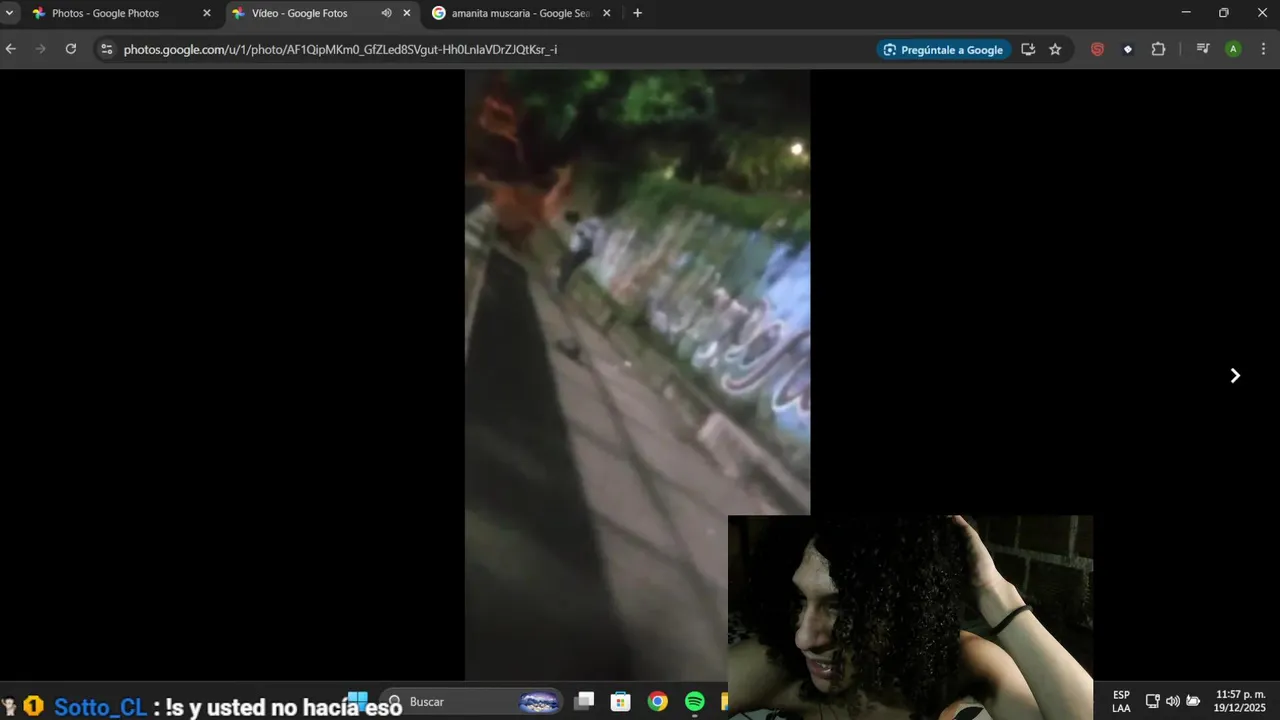The image size is (1280, 720).
Task: Close the Video - Google Fotos tab
Action: (x=406, y=13)
